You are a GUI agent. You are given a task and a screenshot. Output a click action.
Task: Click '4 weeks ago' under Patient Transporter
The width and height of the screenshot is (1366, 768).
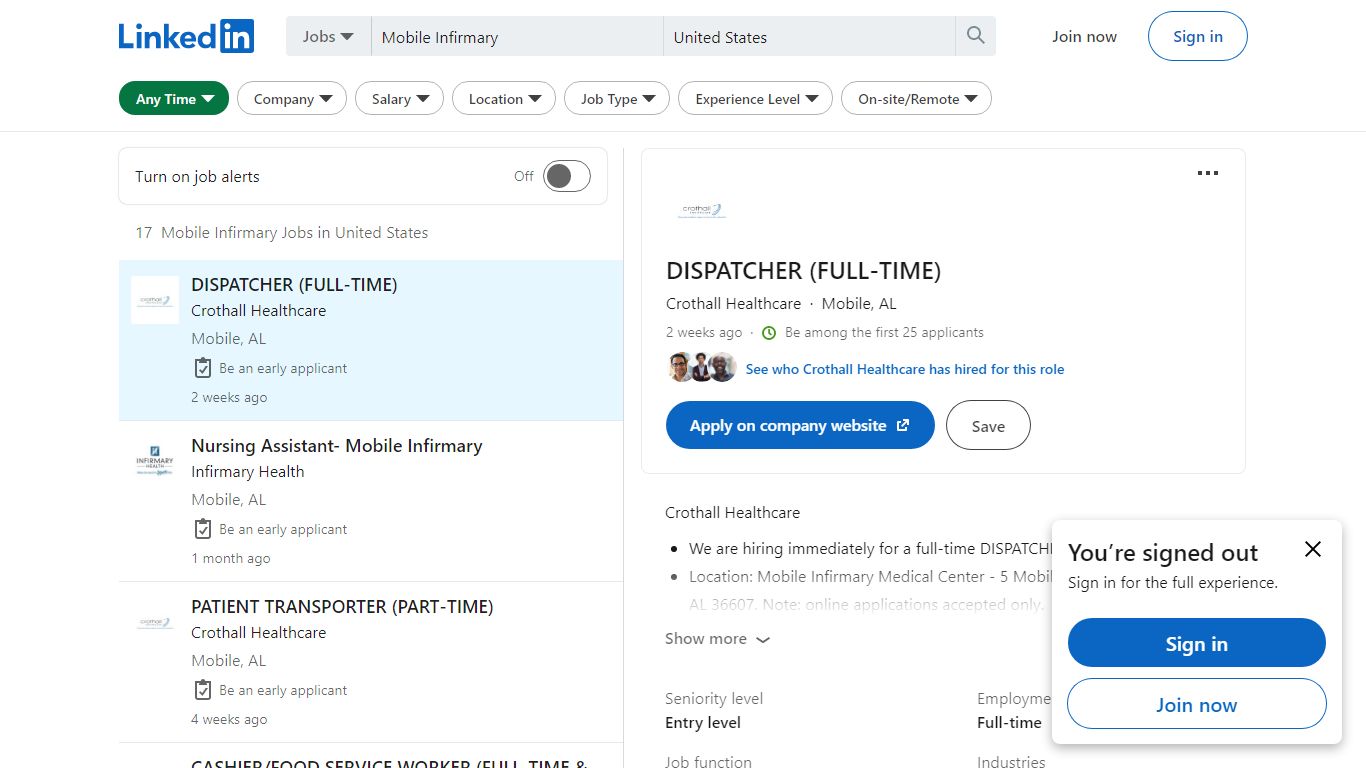(229, 719)
